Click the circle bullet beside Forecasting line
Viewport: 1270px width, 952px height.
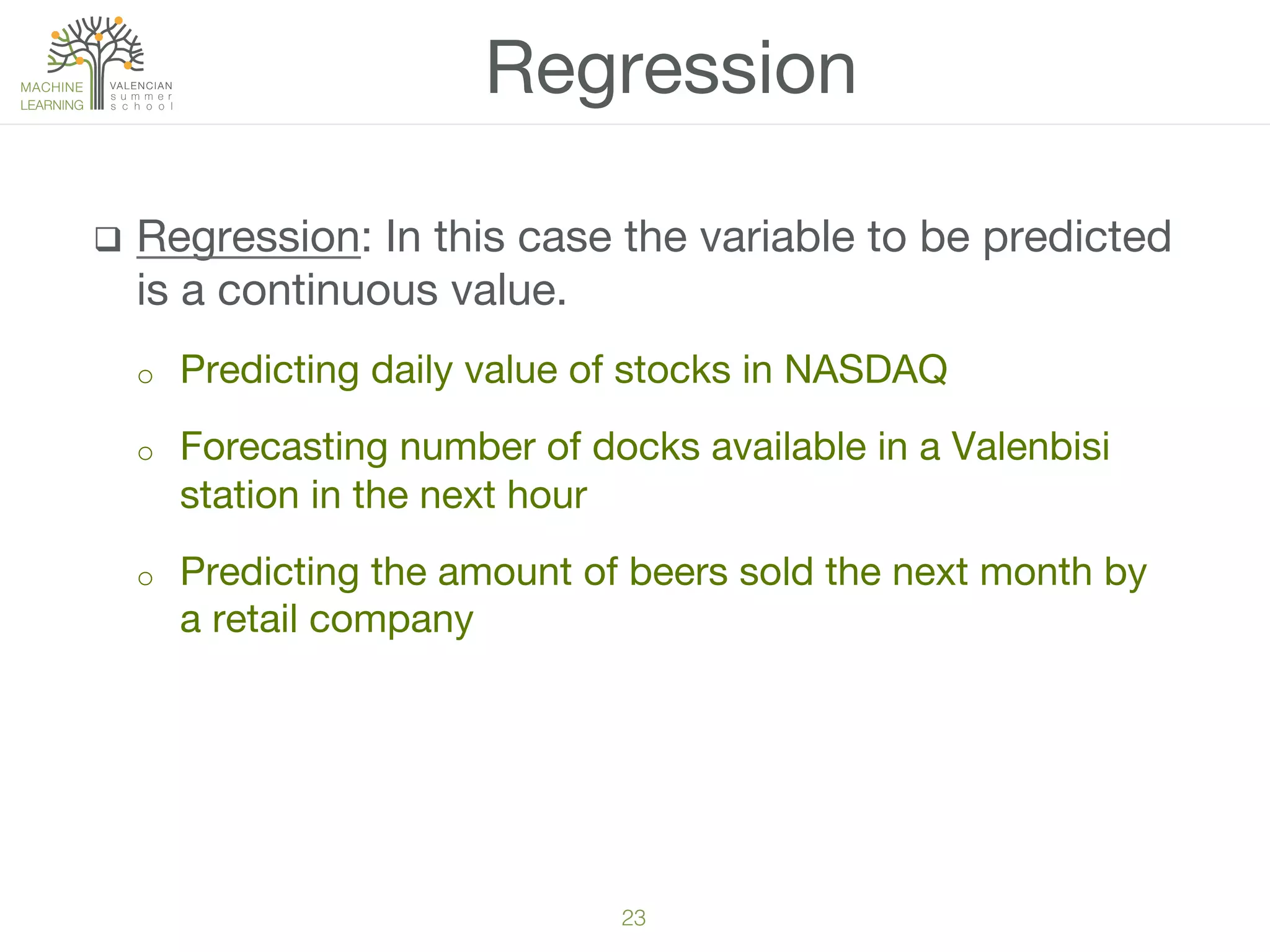[x=145, y=453]
